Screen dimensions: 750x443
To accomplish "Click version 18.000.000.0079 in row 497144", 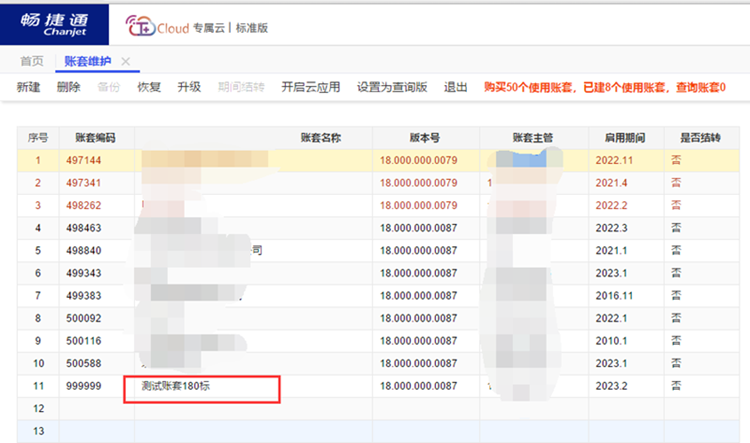I will pos(419,160).
